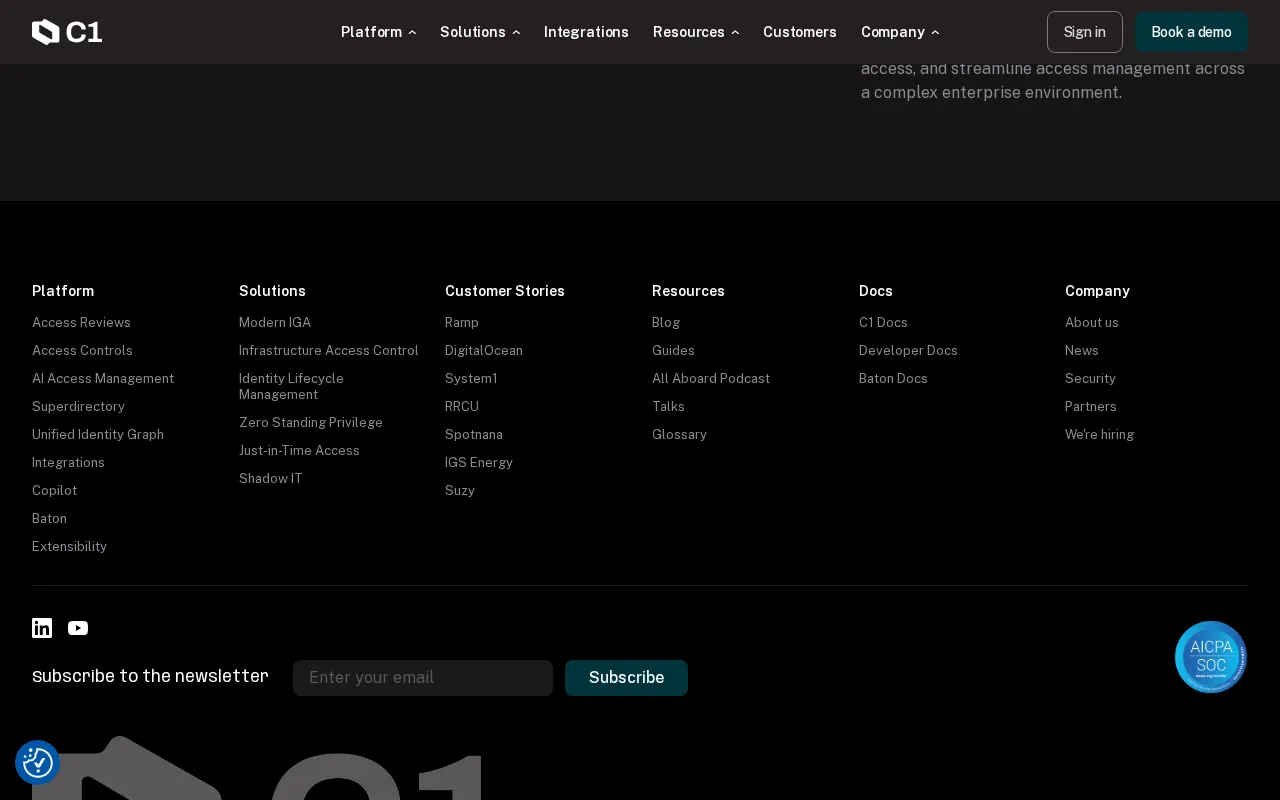Open IGS Energy customer story
1280x800 pixels.
[x=479, y=462]
